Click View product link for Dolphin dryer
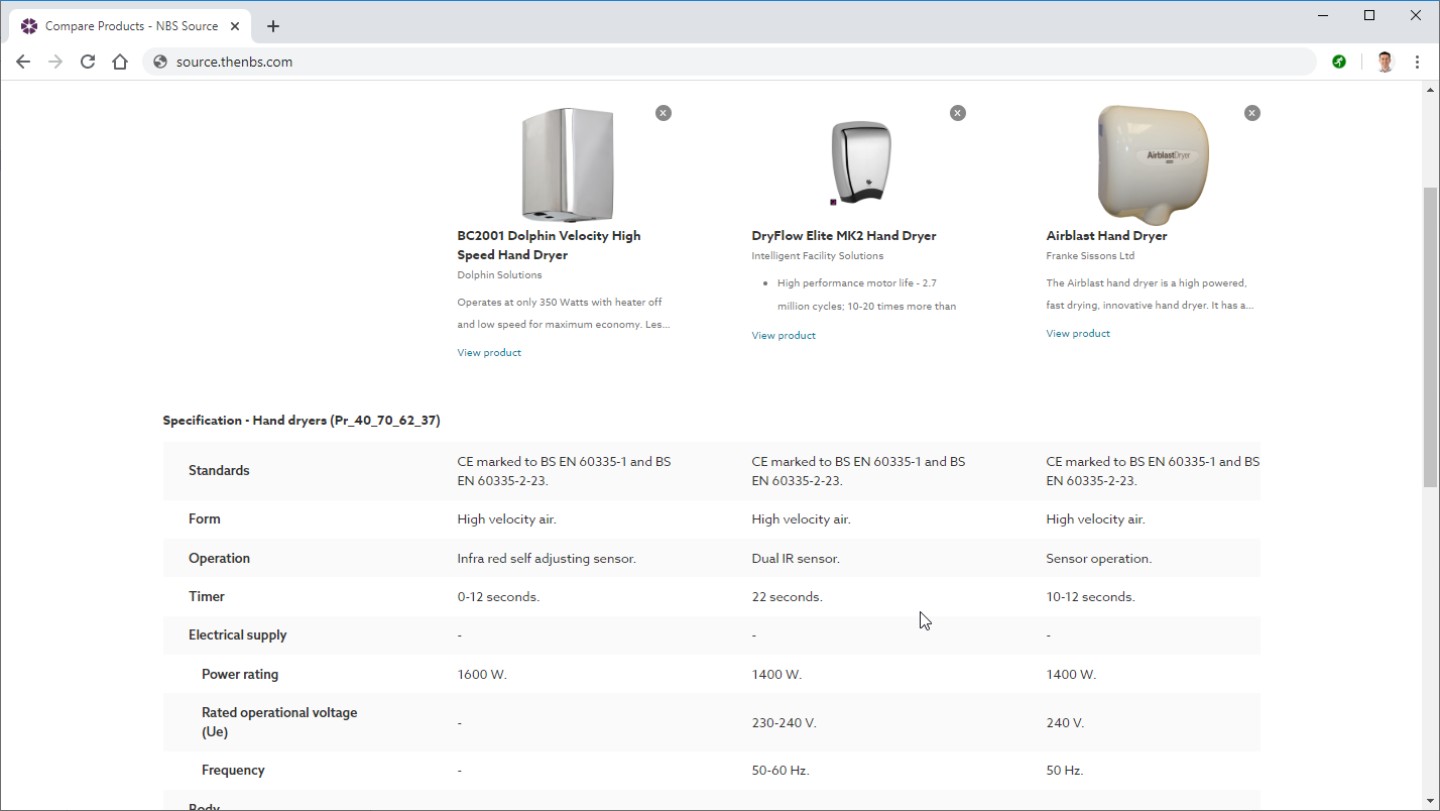 (x=489, y=353)
